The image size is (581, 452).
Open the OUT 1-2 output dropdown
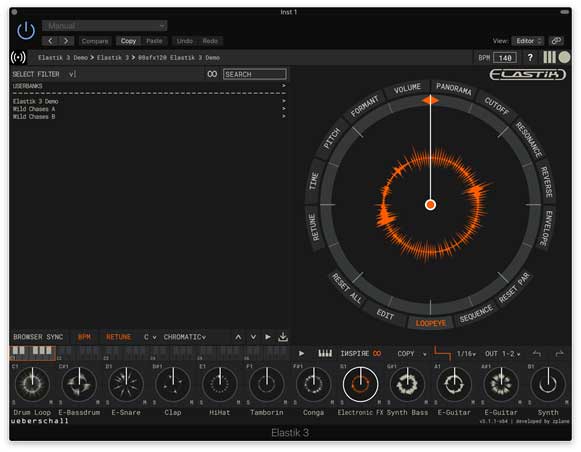pyautogui.click(x=502, y=354)
